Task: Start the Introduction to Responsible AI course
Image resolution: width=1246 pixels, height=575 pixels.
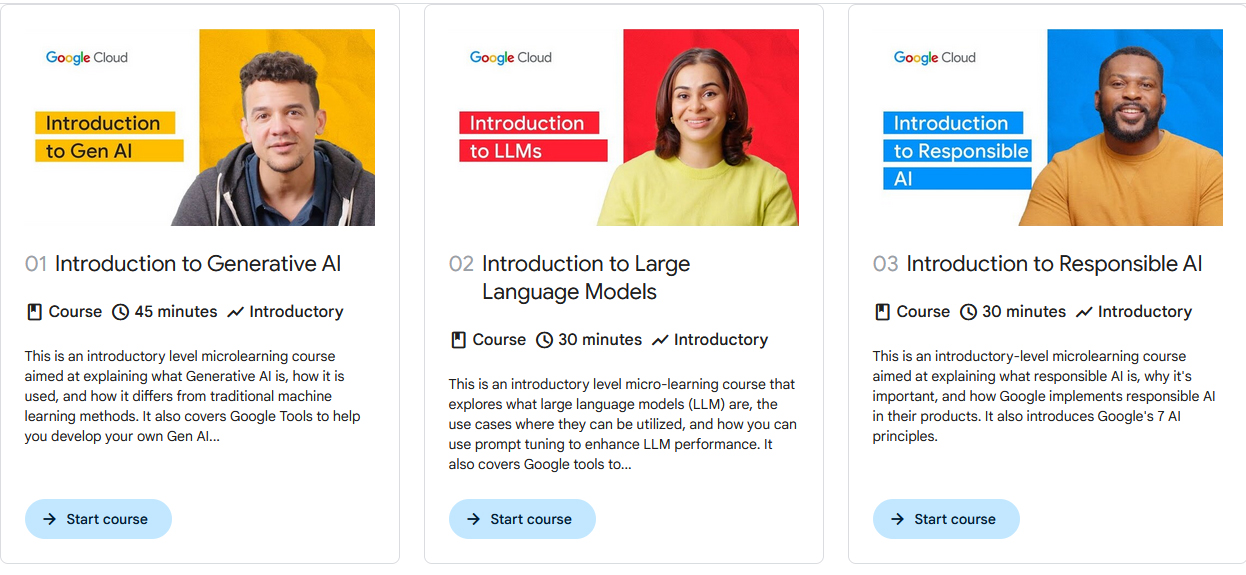Action: (946, 519)
